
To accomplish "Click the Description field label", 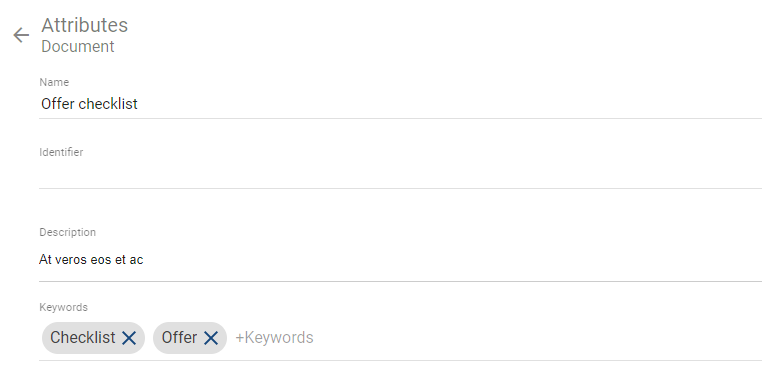I will (68, 232).
